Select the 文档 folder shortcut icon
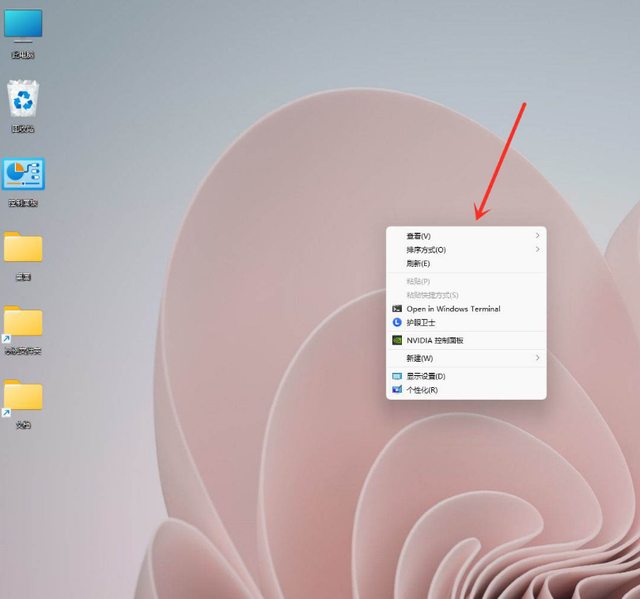640x599 pixels. 23,397
